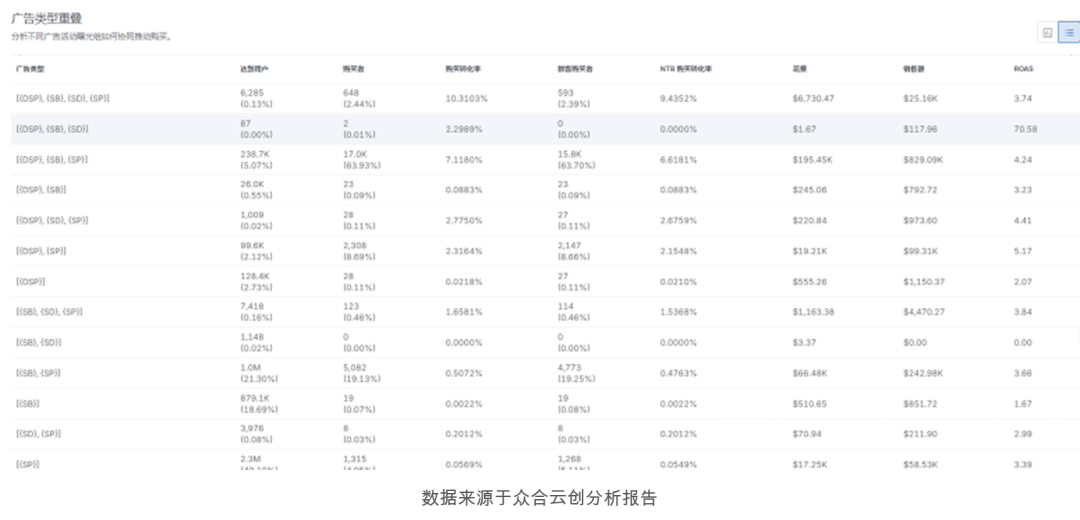This screenshot has width=1080, height=520.
Task: Click sales value $117.96
Action: click(x=921, y=129)
